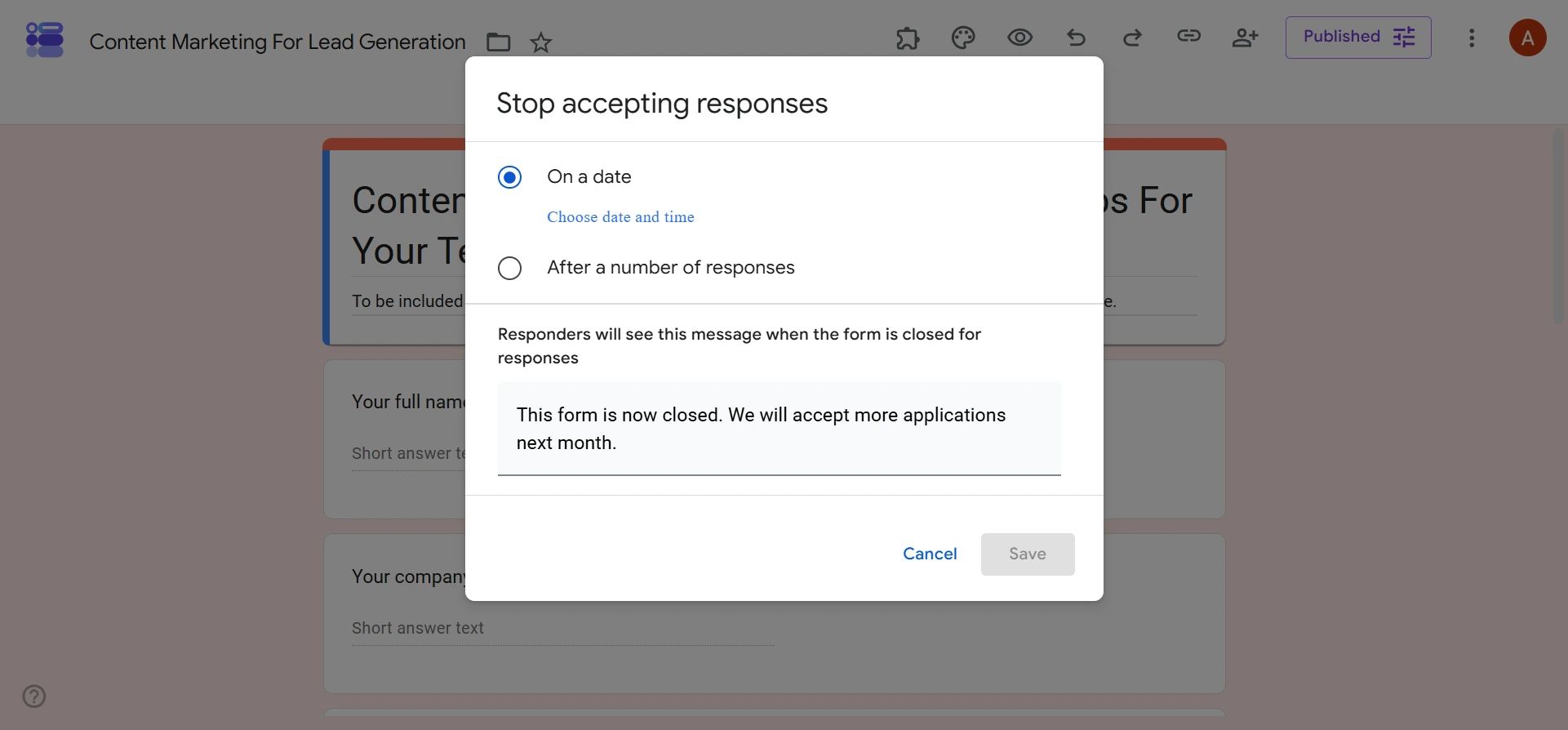1568x730 pixels.
Task: Copy responder link icon
Action: [1188, 36]
